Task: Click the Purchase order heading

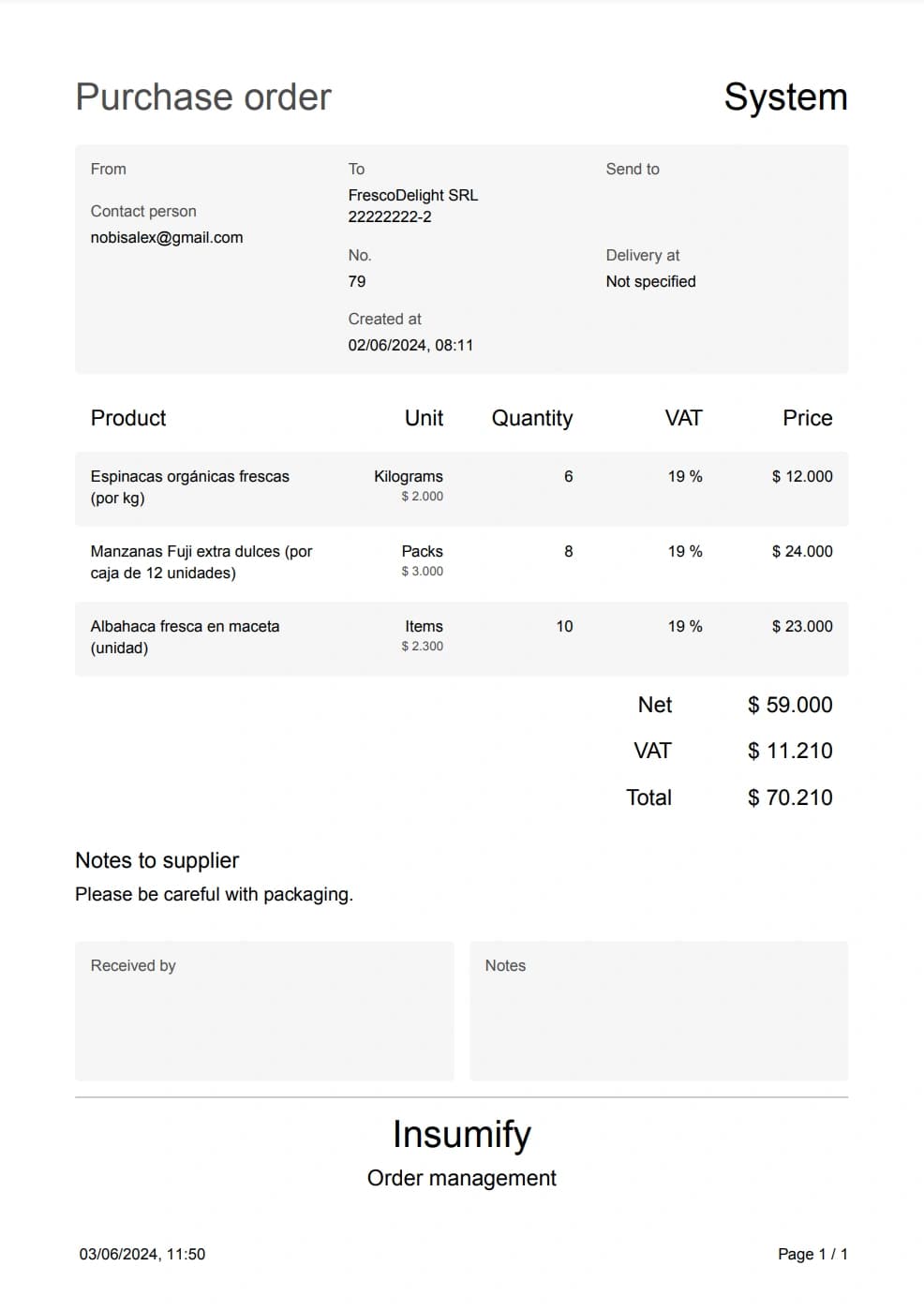Action: point(203,97)
